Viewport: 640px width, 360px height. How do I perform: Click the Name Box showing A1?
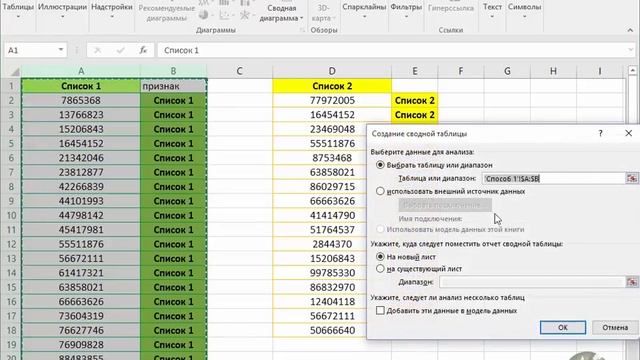31,50
